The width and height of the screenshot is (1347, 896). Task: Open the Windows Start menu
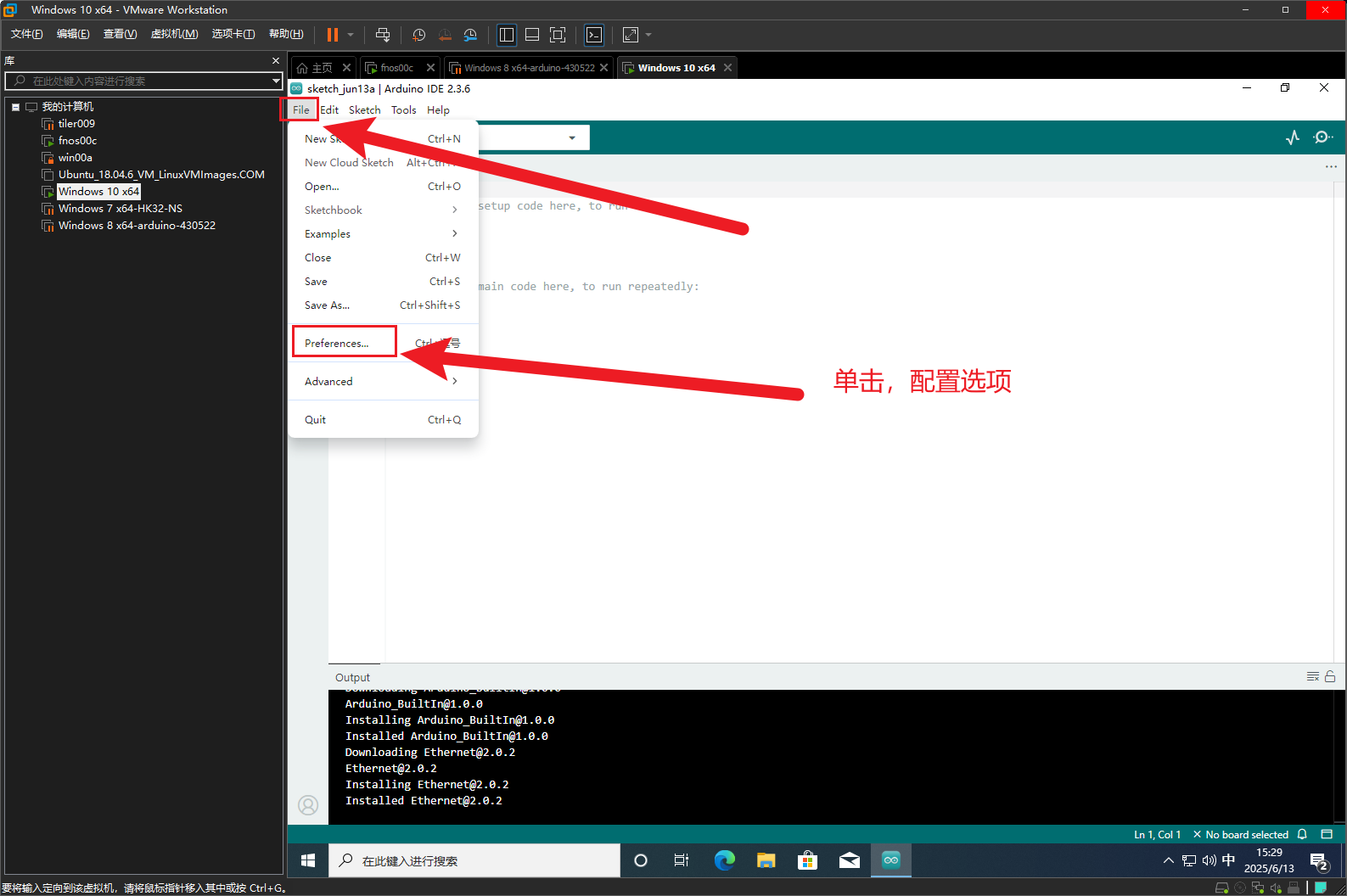coord(308,860)
